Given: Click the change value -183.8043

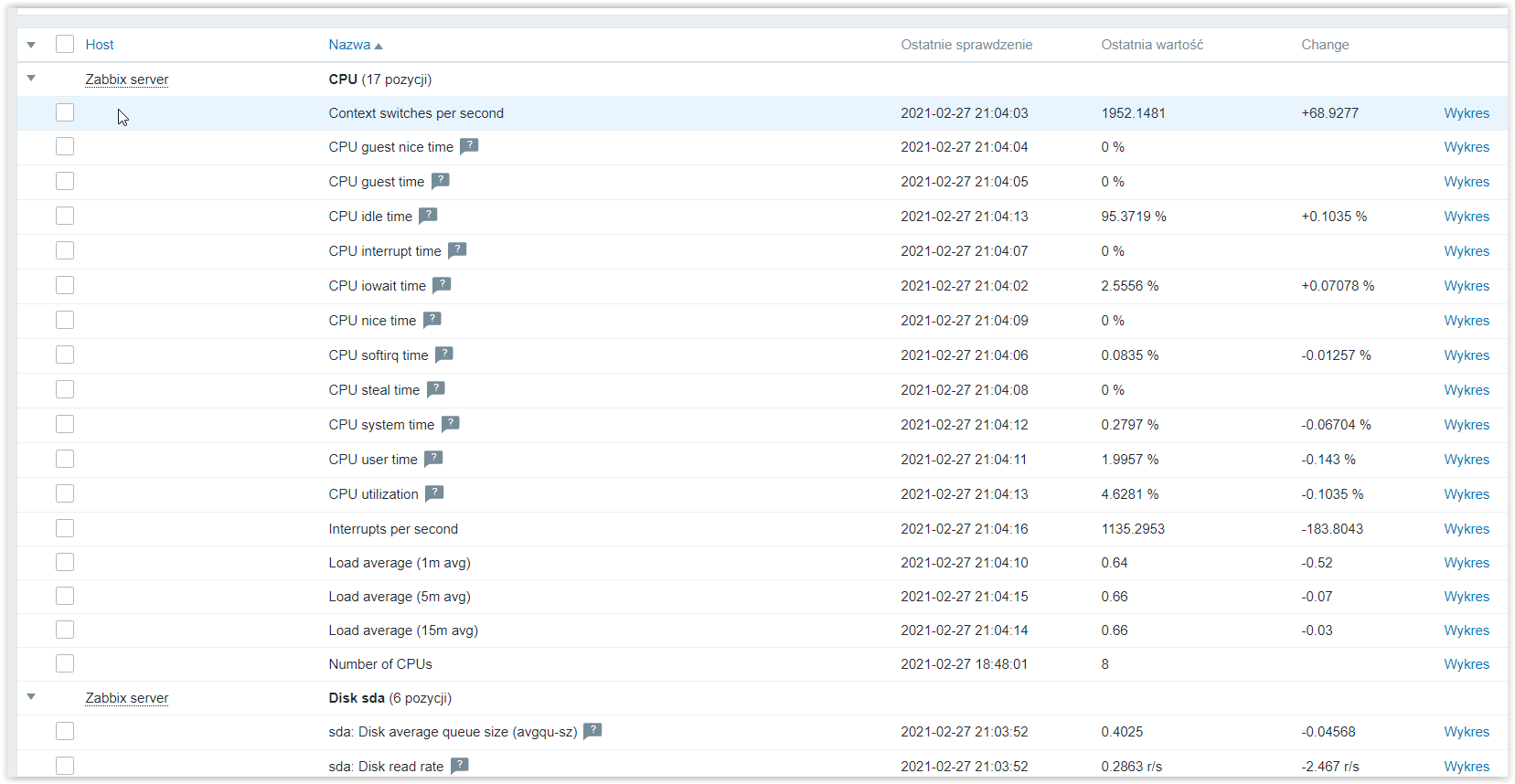Looking at the screenshot, I should tap(1332, 529).
